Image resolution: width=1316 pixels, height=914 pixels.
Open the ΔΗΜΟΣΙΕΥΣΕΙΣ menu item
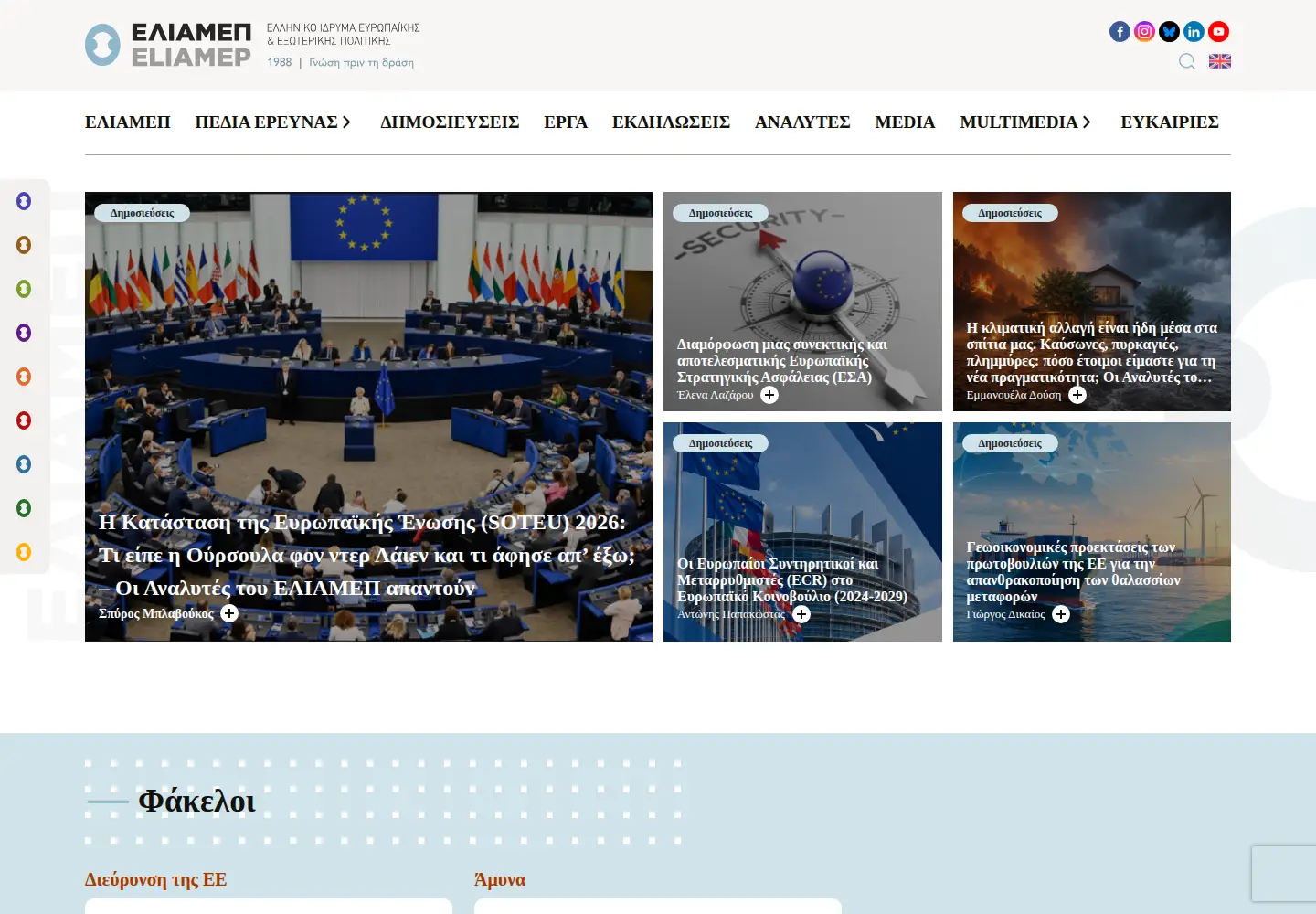pos(450,122)
